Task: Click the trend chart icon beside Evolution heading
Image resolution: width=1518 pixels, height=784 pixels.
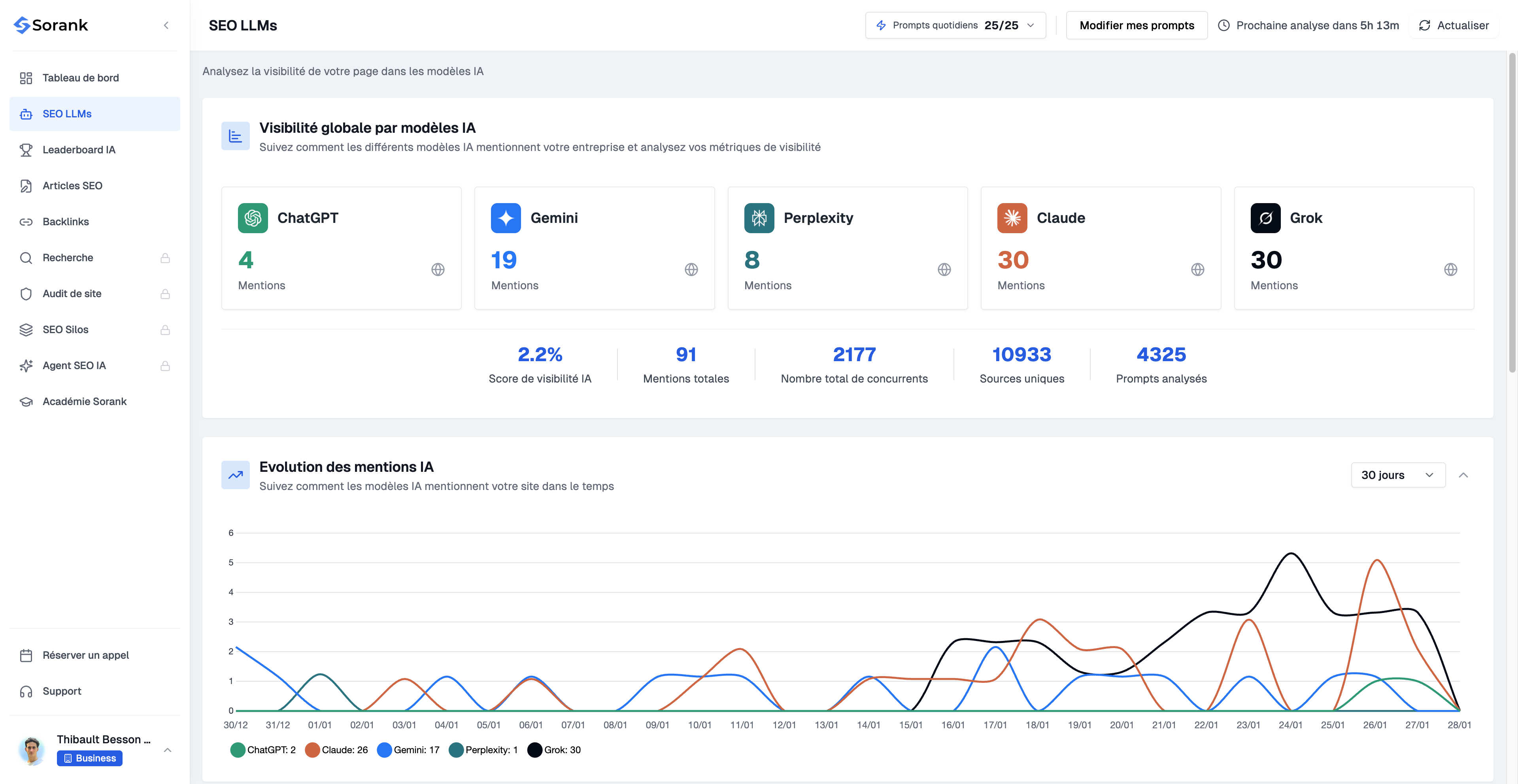Action: click(235, 475)
